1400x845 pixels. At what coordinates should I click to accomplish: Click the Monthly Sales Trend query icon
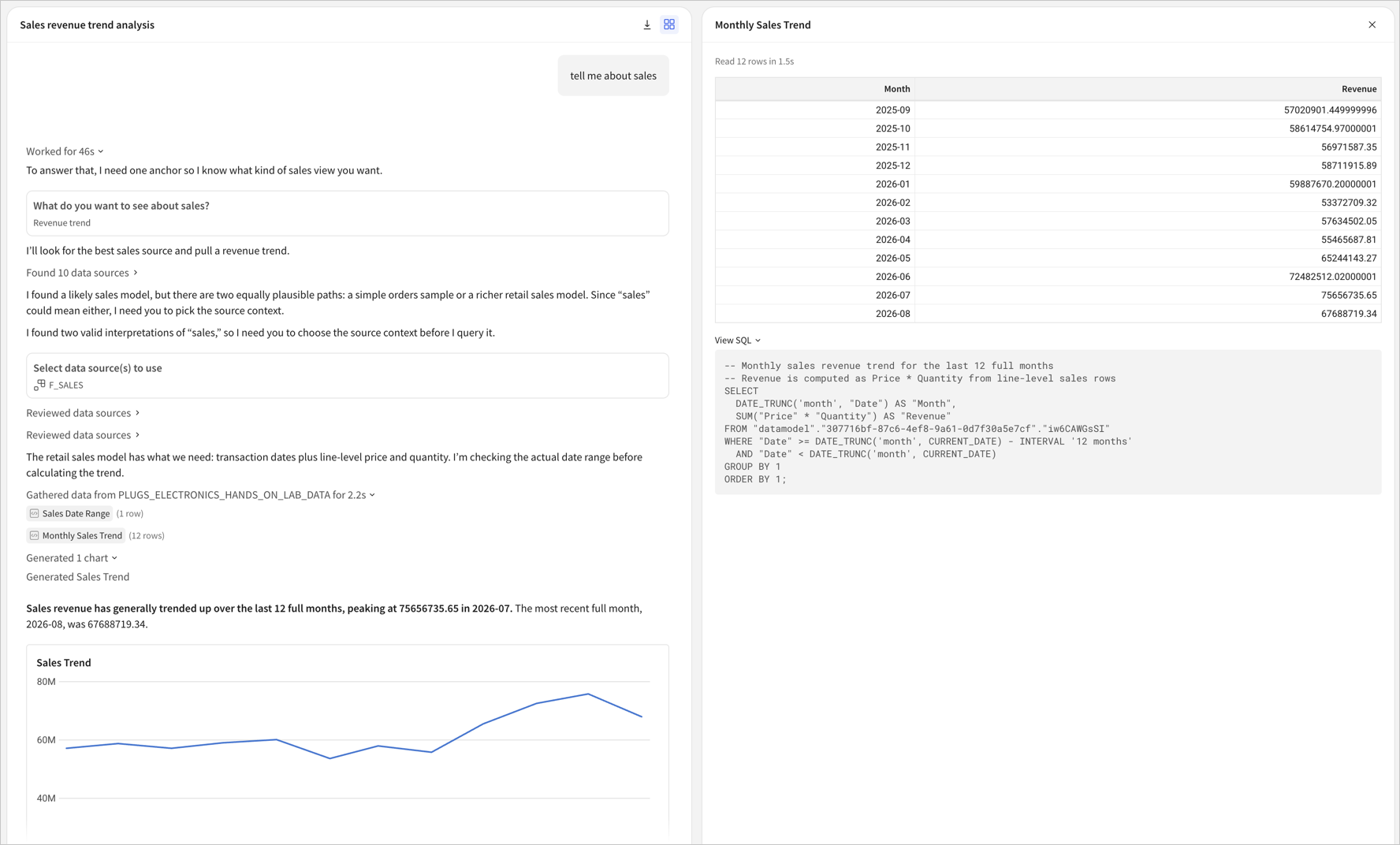click(x=34, y=535)
